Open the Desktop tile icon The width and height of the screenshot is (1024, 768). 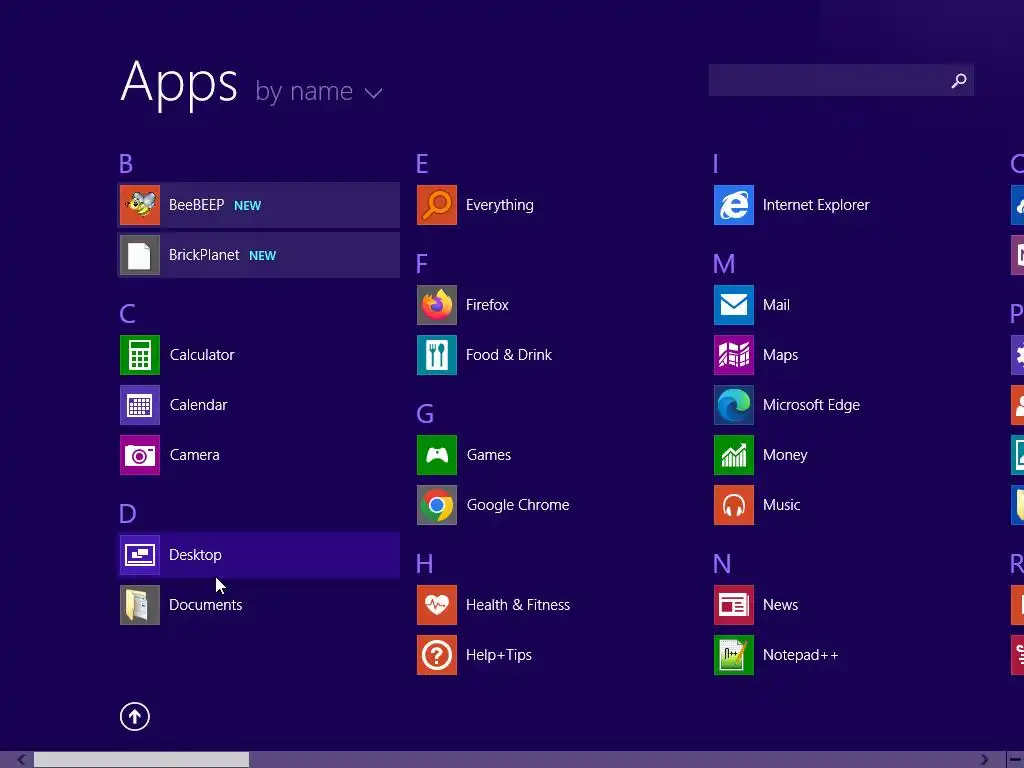[x=140, y=555]
